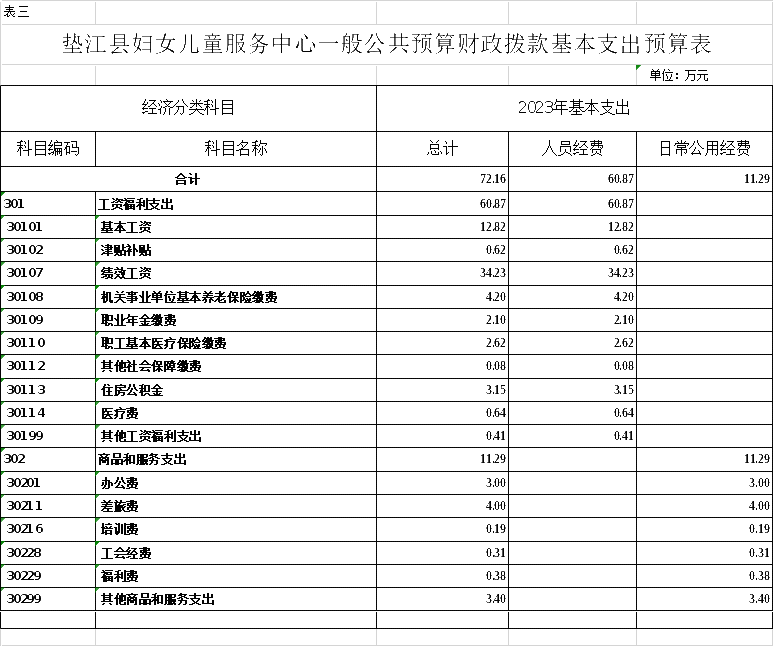Screen dimensions: 774x646
Task: Select code cell 30108
Action: pos(48,297)
